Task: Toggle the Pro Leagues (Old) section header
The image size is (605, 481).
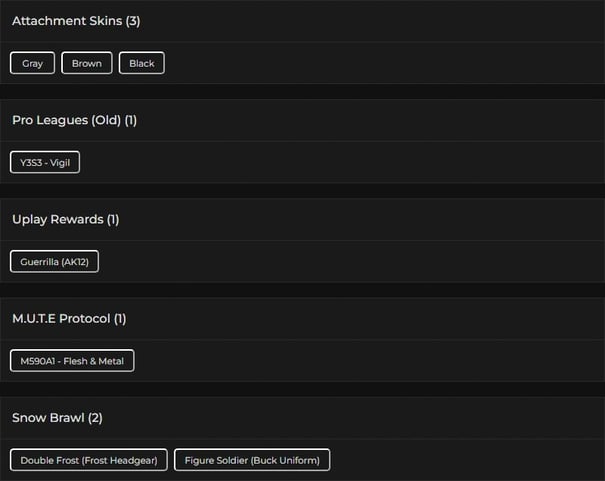Action: [67, 120]
